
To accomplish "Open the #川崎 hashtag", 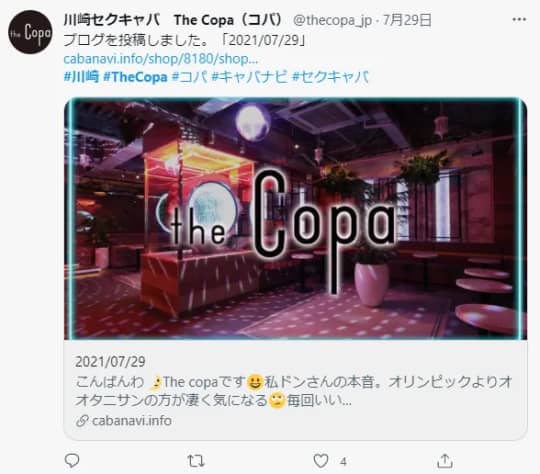I will point(82,77).
